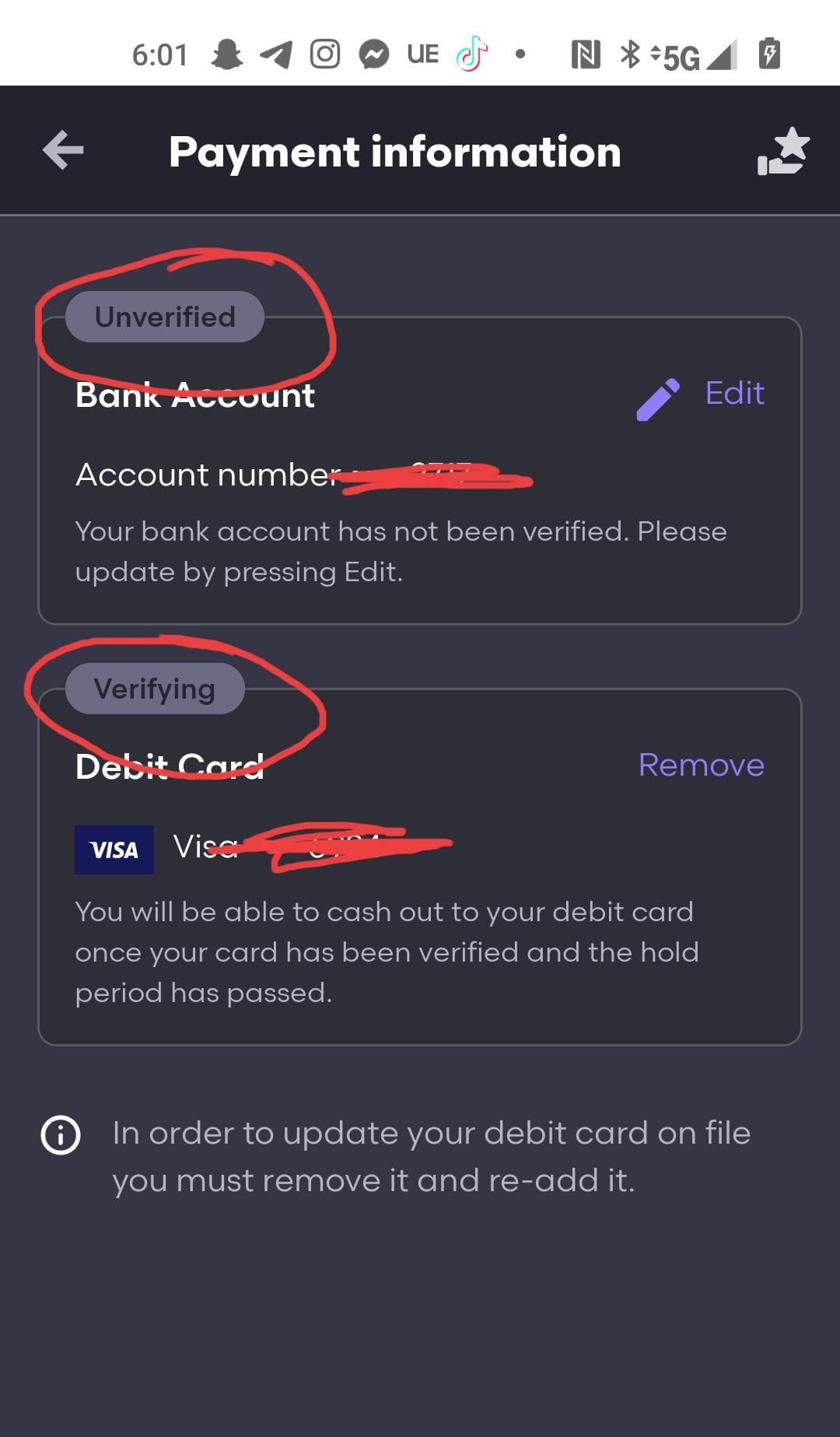
Task: Tap the battery charging indicator
Action: (768, 53)
